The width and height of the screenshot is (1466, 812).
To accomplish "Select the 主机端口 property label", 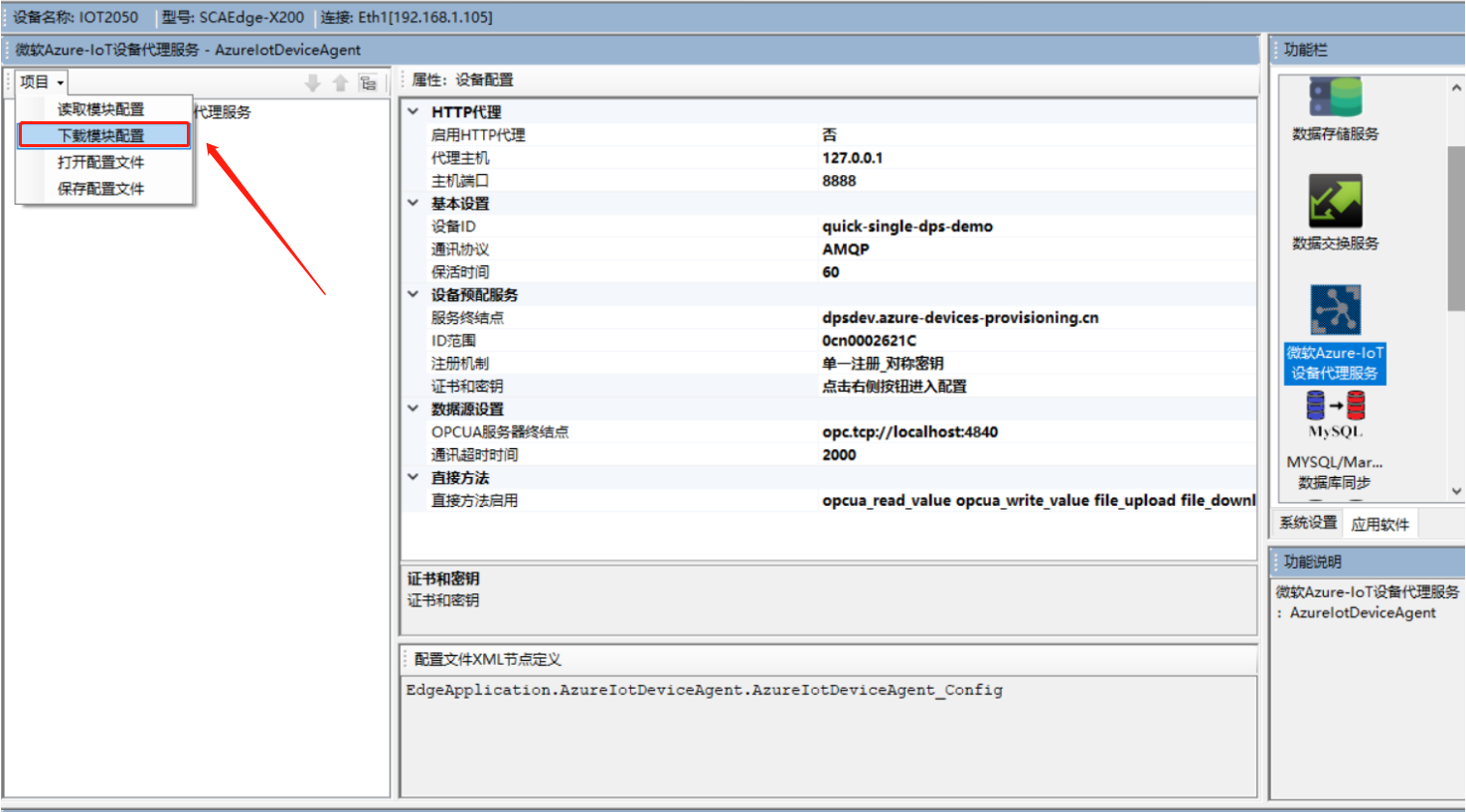I will (x=460, y=180).
